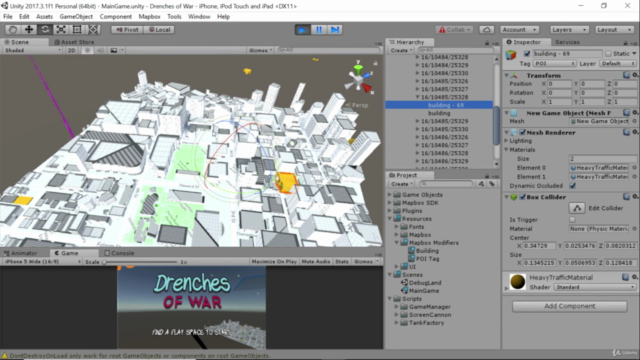Select the Move tool
Viewport: 640px width, 360px height.
click(x=29, y=30)
